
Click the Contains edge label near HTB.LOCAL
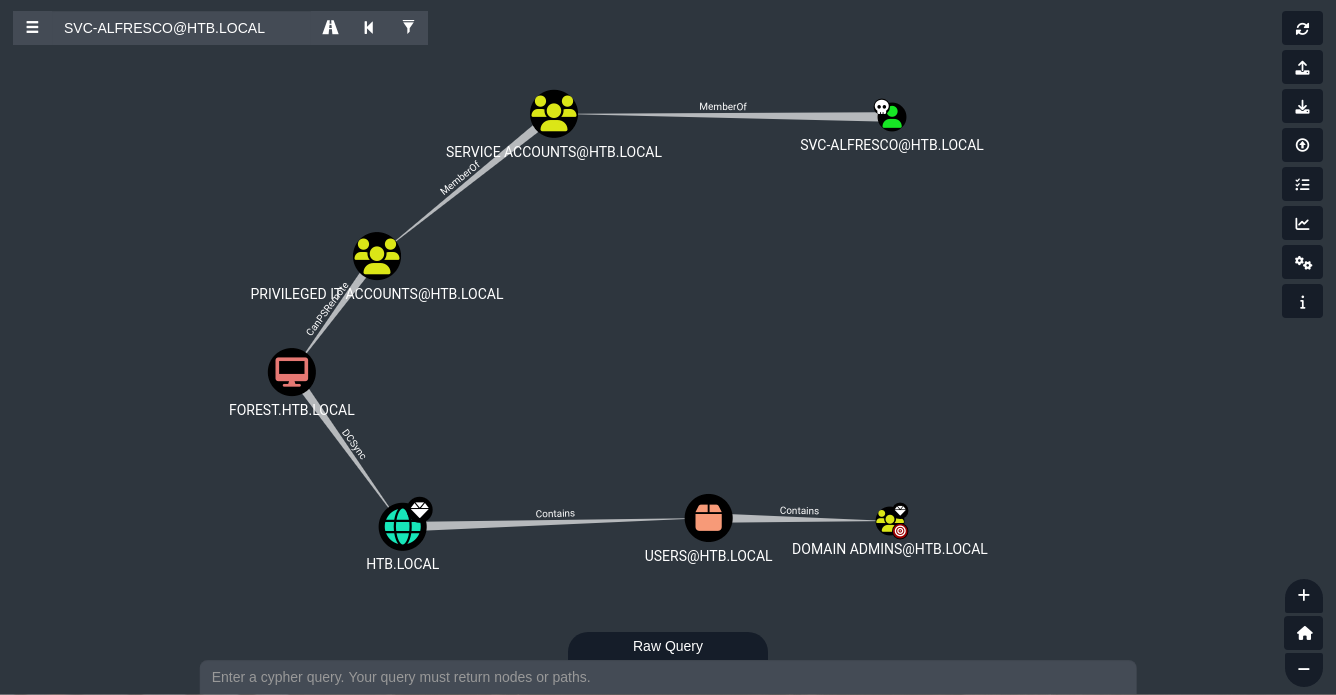click(x=555, y=513)
